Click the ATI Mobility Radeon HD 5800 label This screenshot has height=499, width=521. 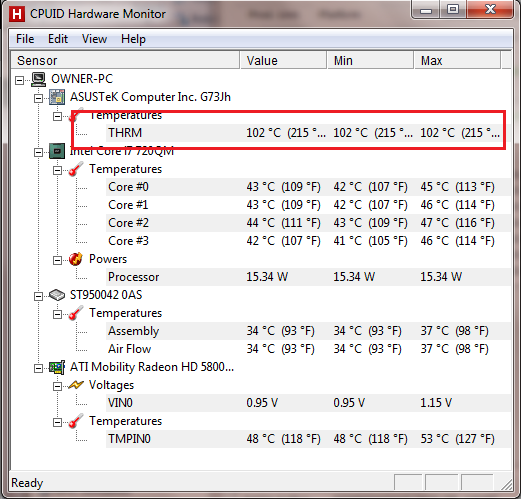(x=152, y=367)
